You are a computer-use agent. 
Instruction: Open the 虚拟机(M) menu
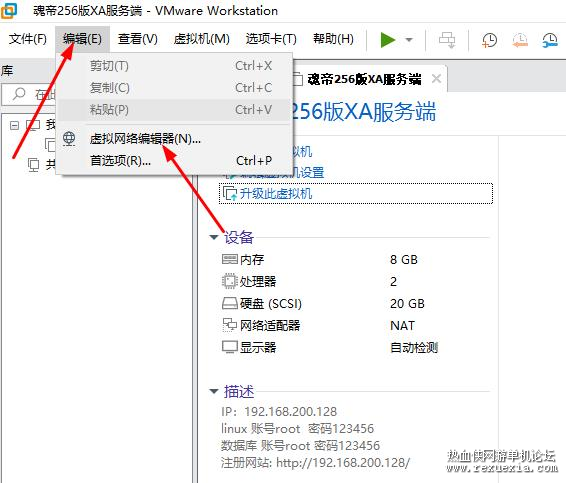pos(201,39)
